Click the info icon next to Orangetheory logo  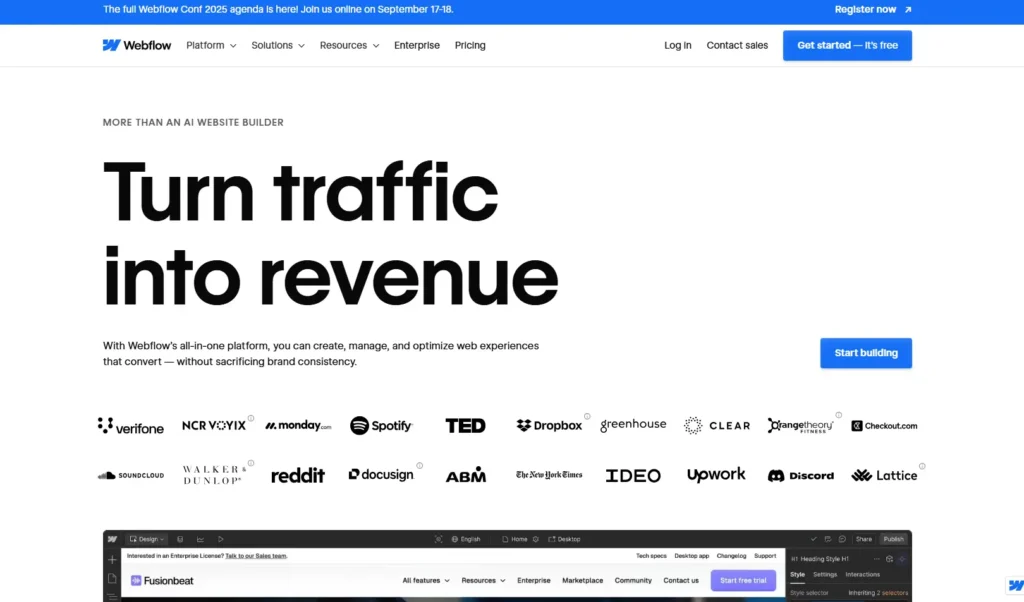click(839, 415)
